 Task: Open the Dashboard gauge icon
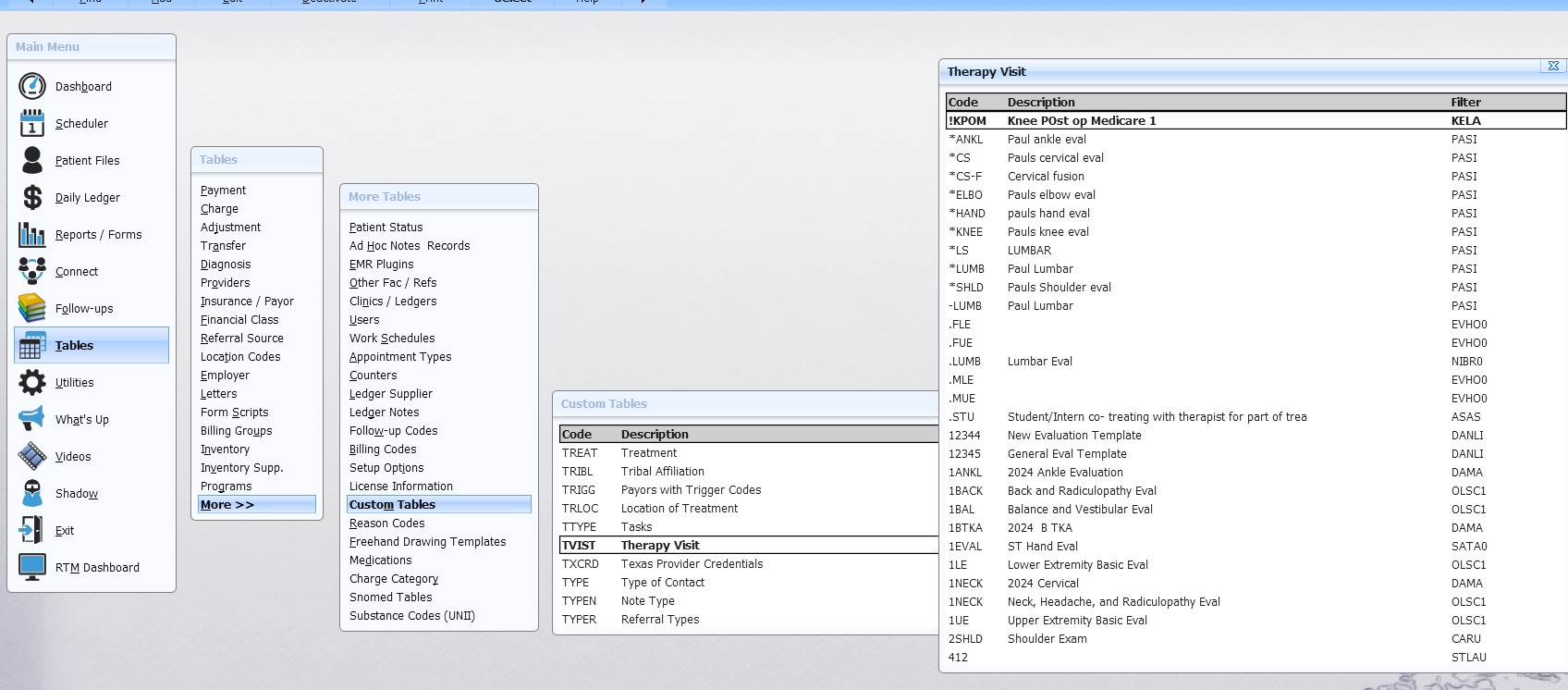(32, 86)
